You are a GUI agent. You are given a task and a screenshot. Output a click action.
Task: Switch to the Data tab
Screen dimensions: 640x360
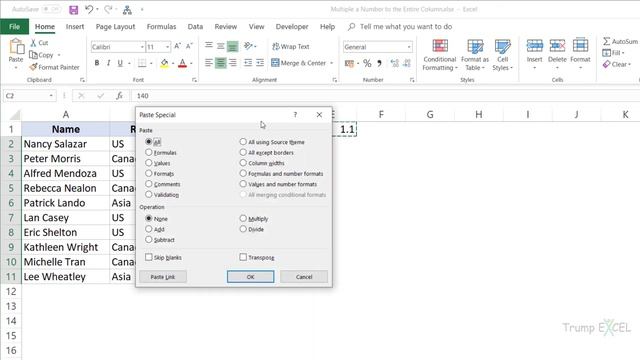[195, 27]
